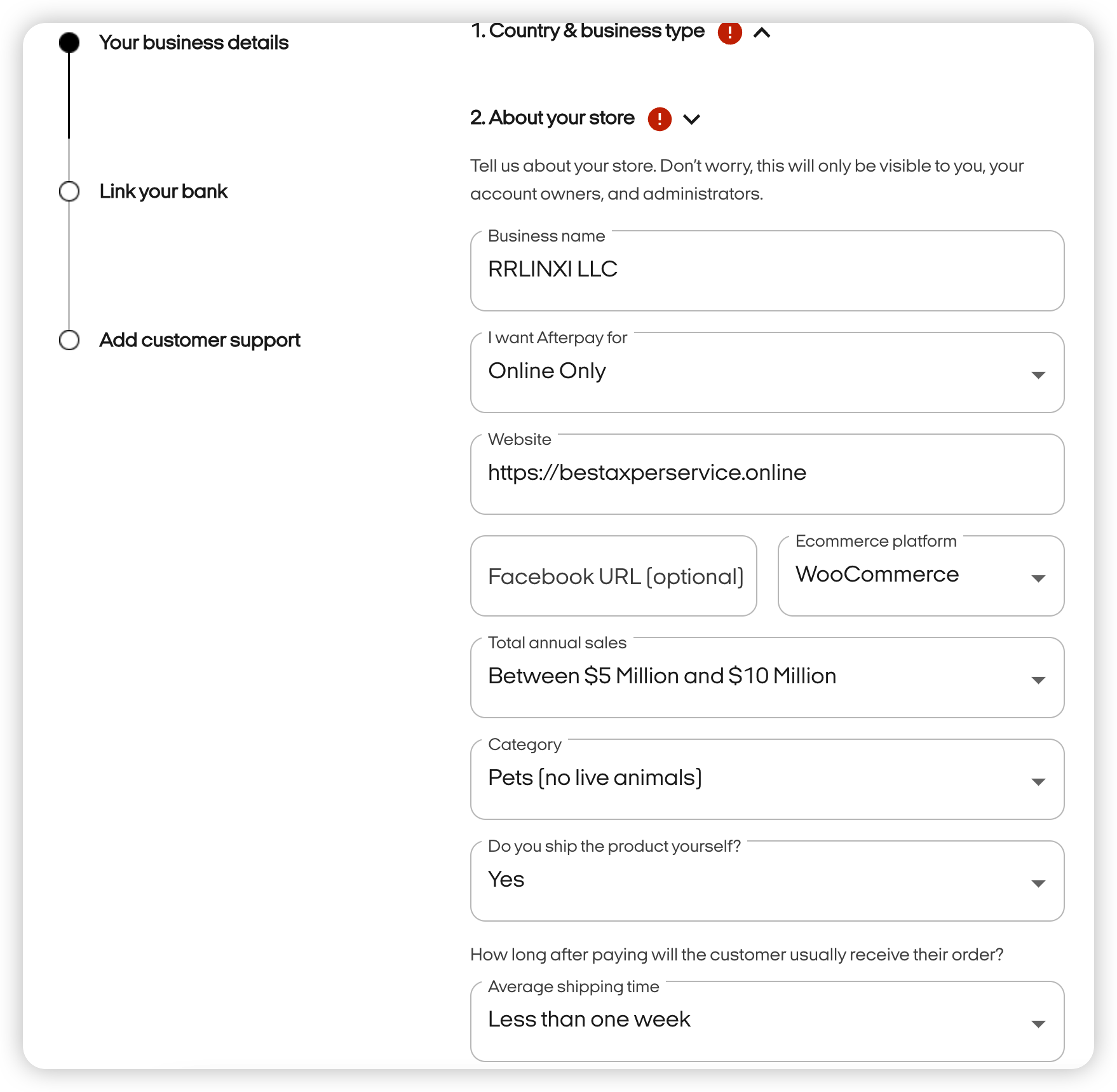This screenshot has width=1117, height=1092.
Task: Open the Do you ship the product yourself dropdown
Action: [767, 881]
